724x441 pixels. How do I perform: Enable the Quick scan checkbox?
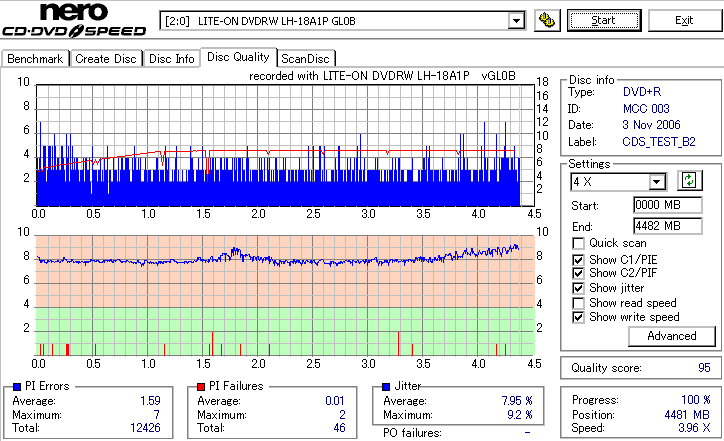point(578,243)
